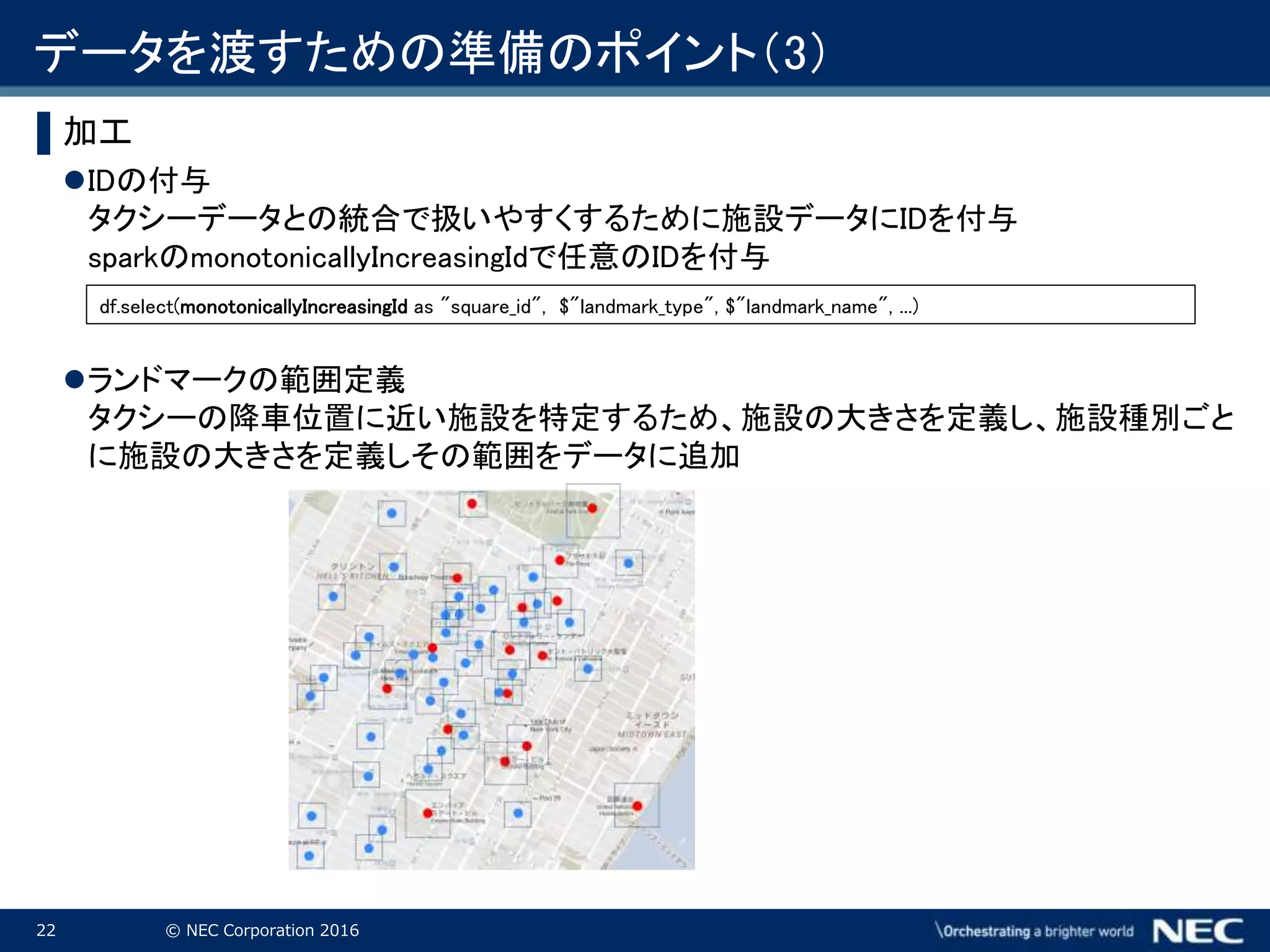Image resolution: width=1270 pixels, height=952 pixels.
Task: Click the df.select code box
Action: (640, 304)
